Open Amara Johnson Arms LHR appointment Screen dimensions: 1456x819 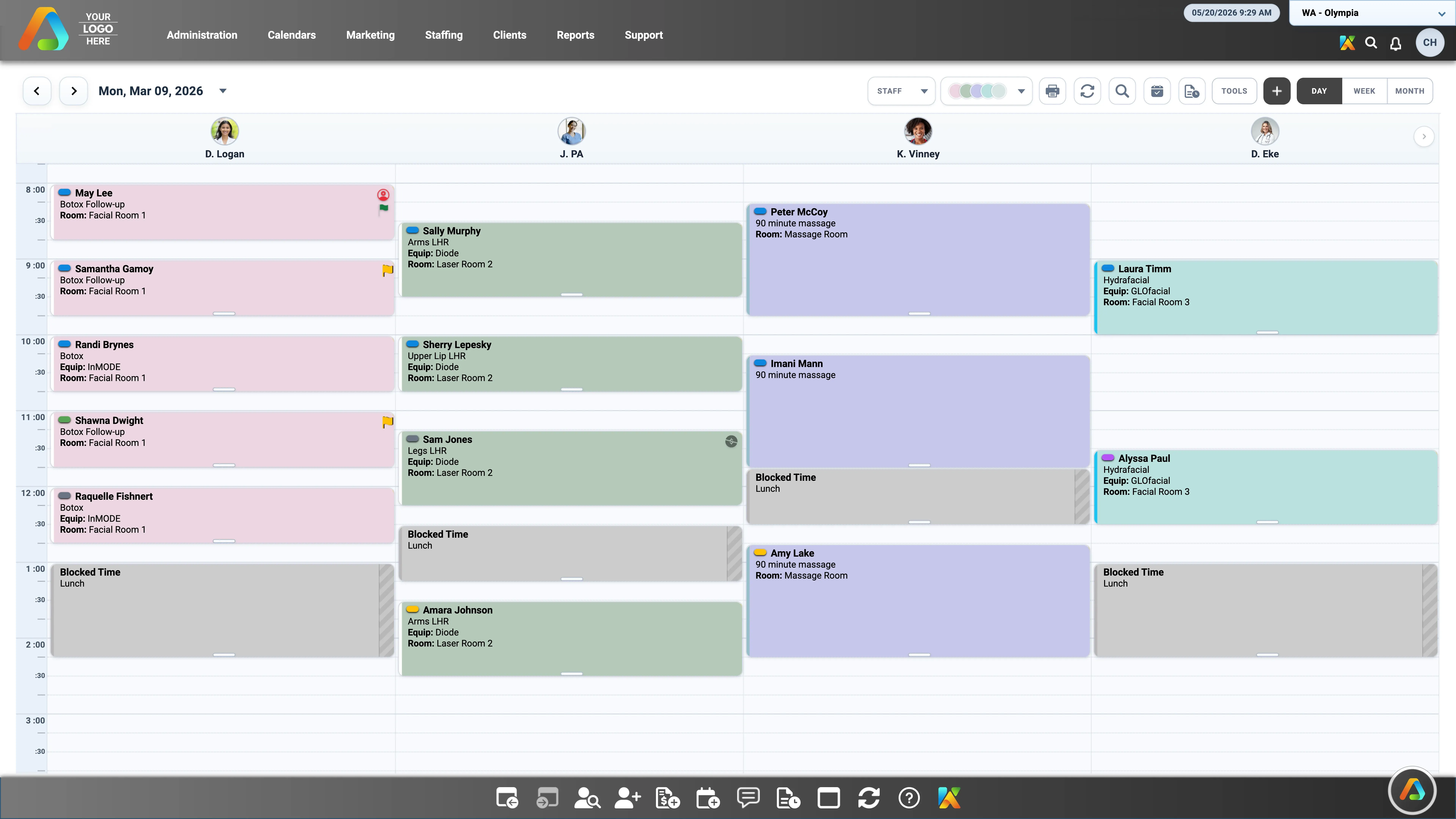pyautogui.click(x=571, y=639)
